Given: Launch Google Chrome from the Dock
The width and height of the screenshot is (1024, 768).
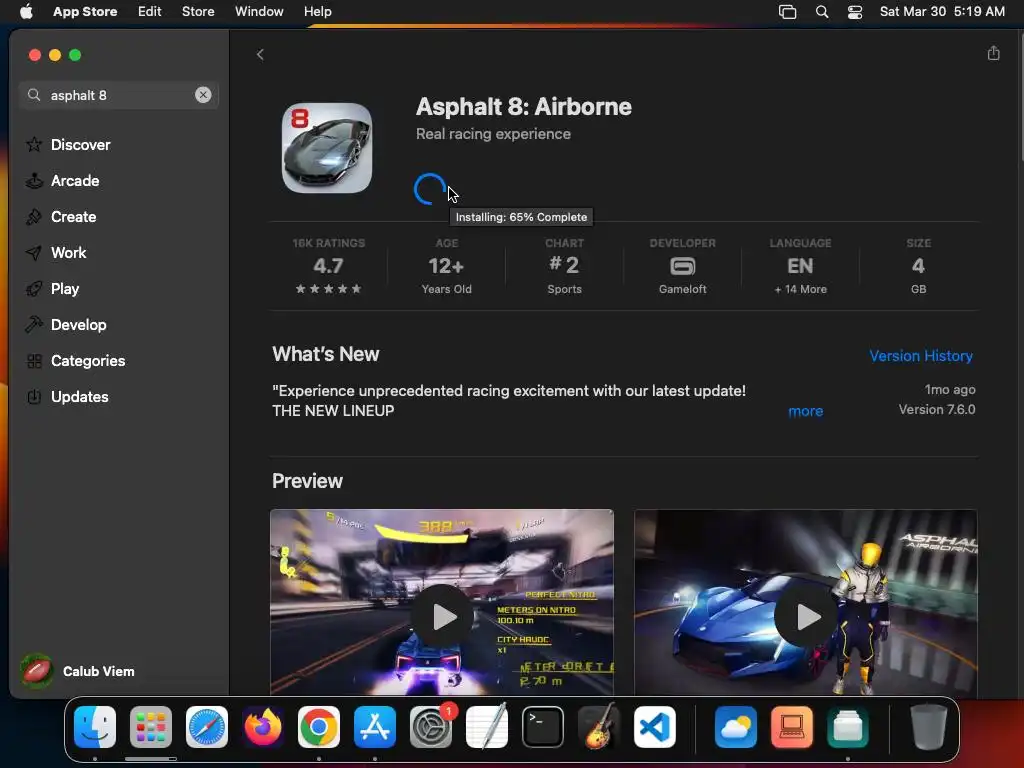Looking at the screenshot, I should click(319, 727).
